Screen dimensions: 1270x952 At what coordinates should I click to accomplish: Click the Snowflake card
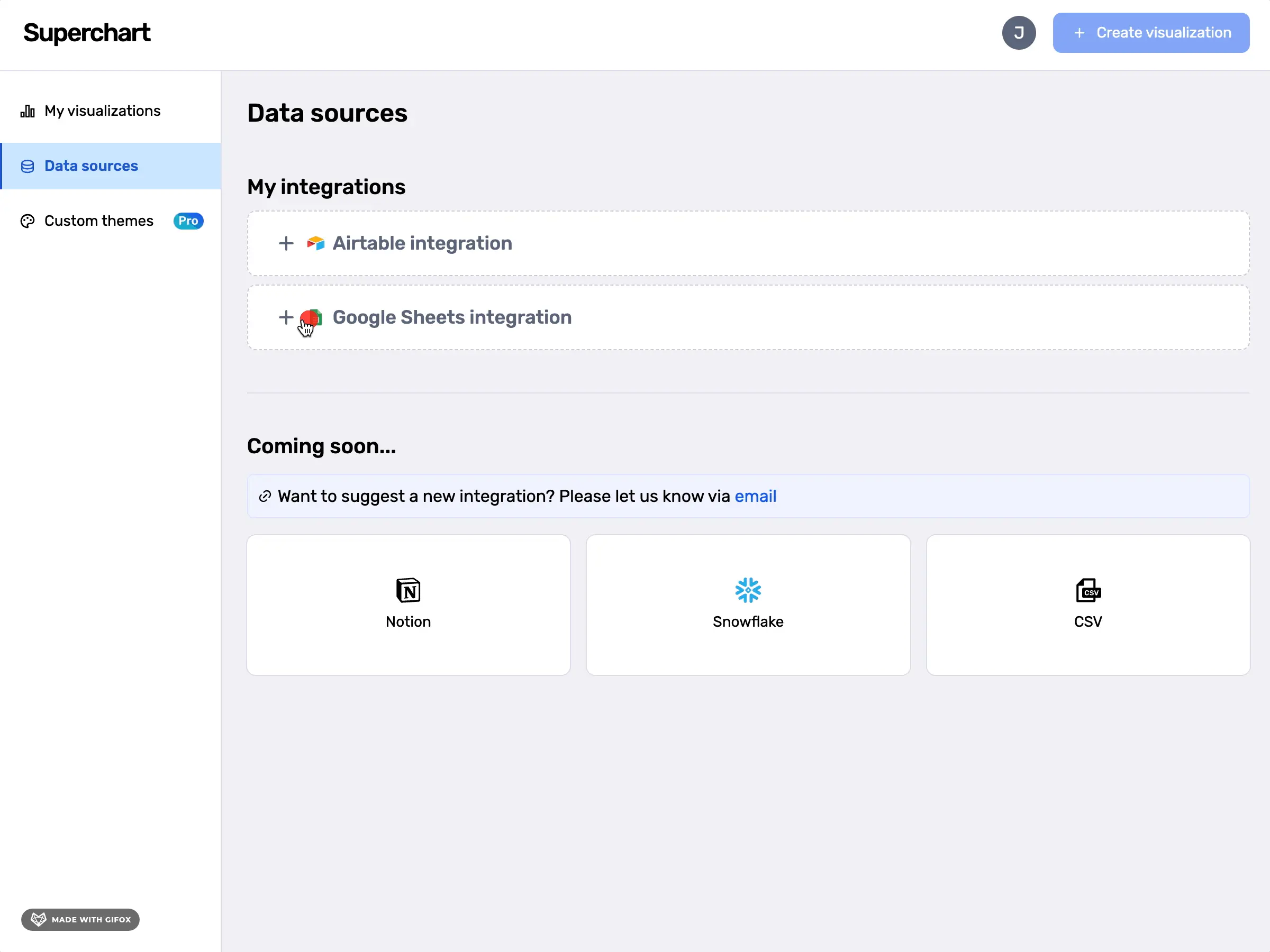point(748,605)
